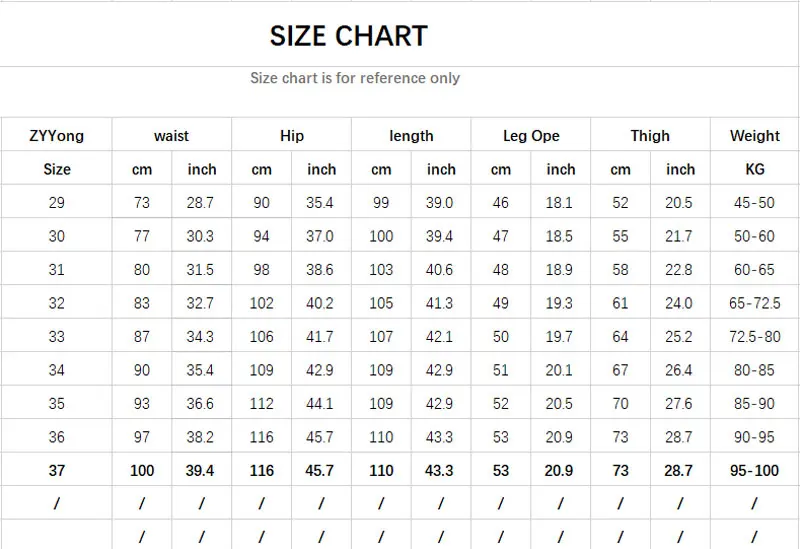Click the "Size chart is for reference only" note
The width and height of the screenshot is (800, 549).
(355, 78)
